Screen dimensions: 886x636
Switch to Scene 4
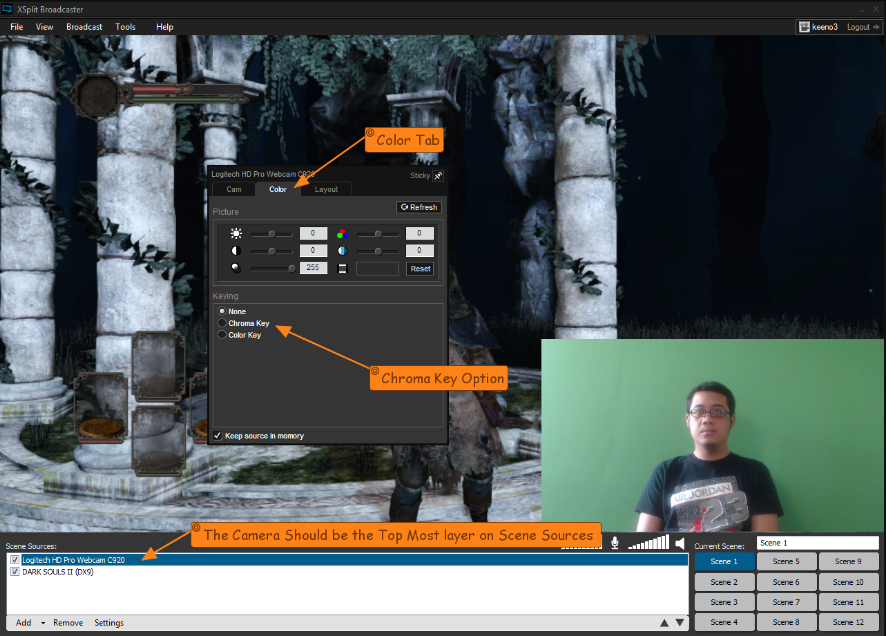click(x=724, y=622)
